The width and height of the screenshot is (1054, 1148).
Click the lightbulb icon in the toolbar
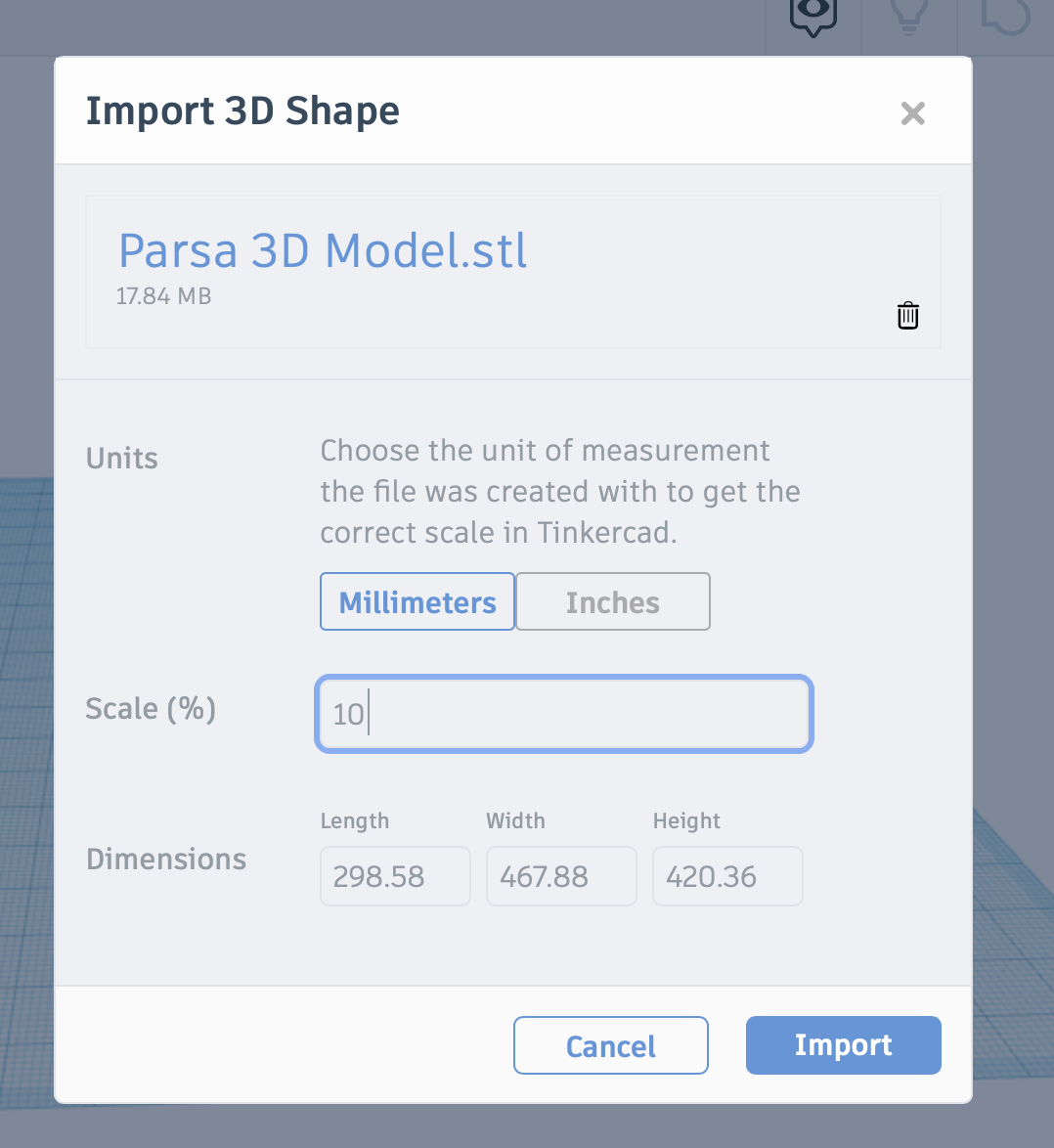(908, 16)
